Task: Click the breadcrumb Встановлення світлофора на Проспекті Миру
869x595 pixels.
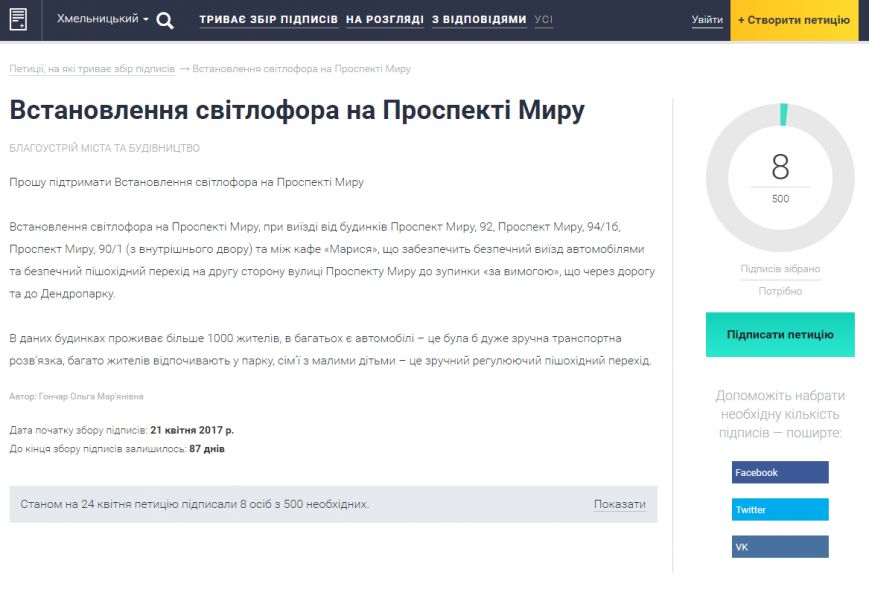Action: pos(301,69)
